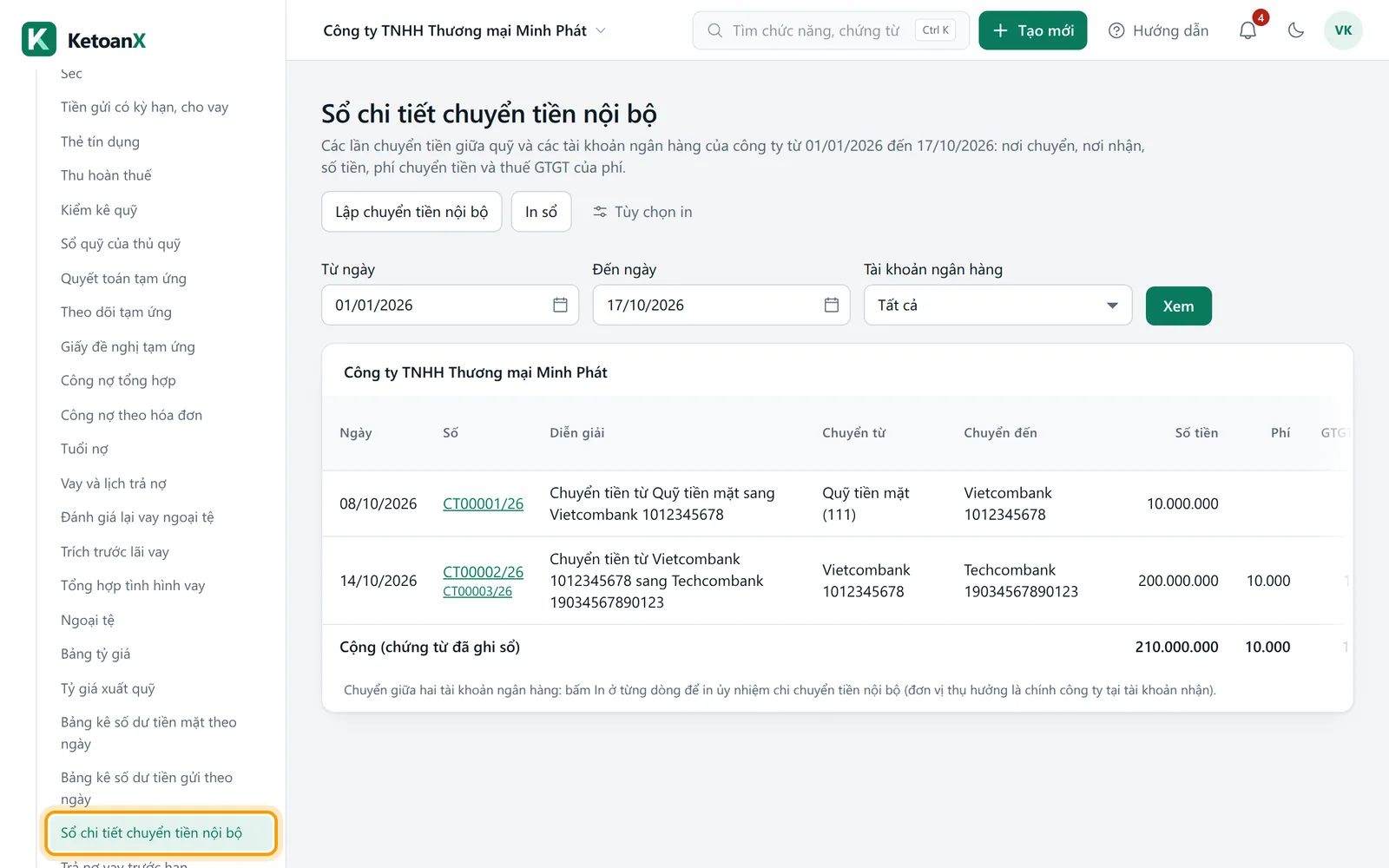
Task: Click the Xem button
Action: [x=1178, y=306]
